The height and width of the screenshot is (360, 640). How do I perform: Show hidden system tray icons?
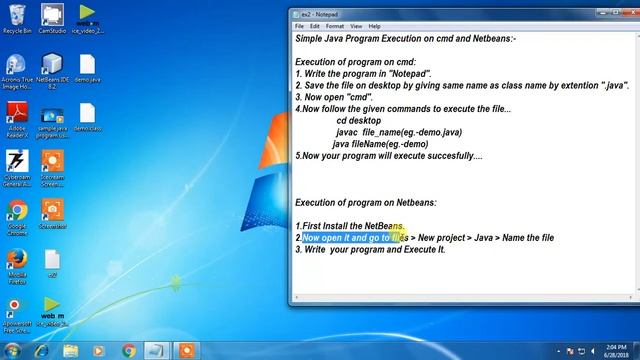[x=558, y=351]
